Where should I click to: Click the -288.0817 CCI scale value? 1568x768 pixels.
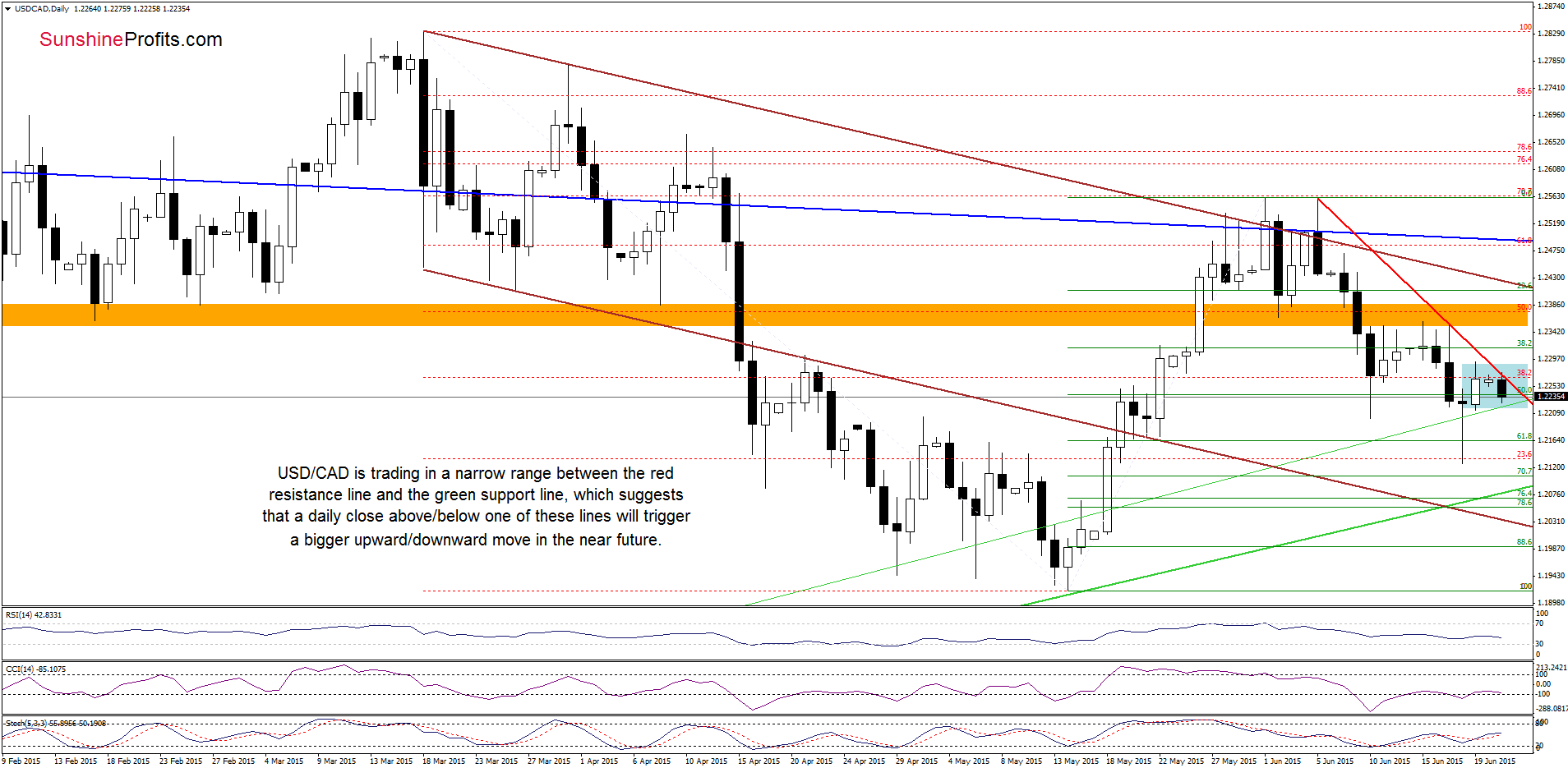[x=1552, y=708]
